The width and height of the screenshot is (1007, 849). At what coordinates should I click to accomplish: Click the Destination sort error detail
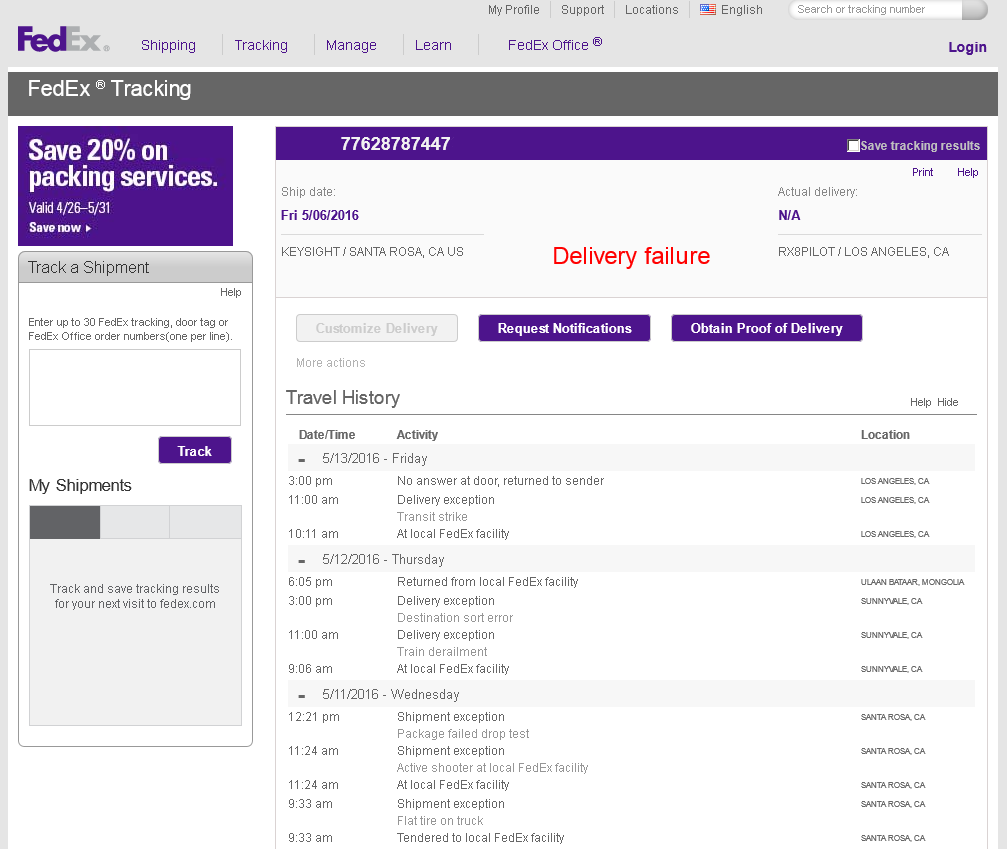coord(455,618)
